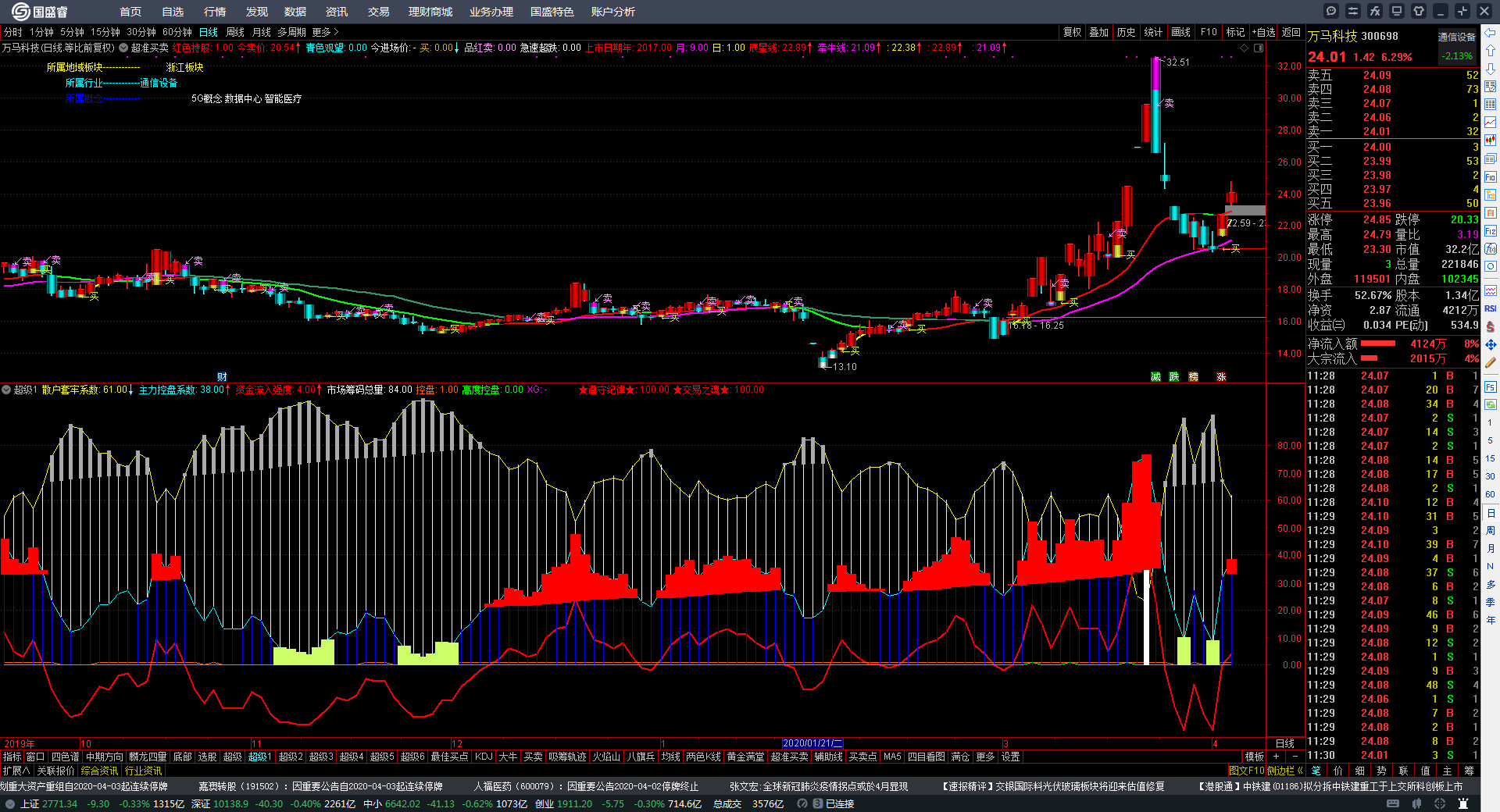The width and height of the screenshot is (1500, 812).
Task: Open the 账户分析 menu
Action: (612, 12)
